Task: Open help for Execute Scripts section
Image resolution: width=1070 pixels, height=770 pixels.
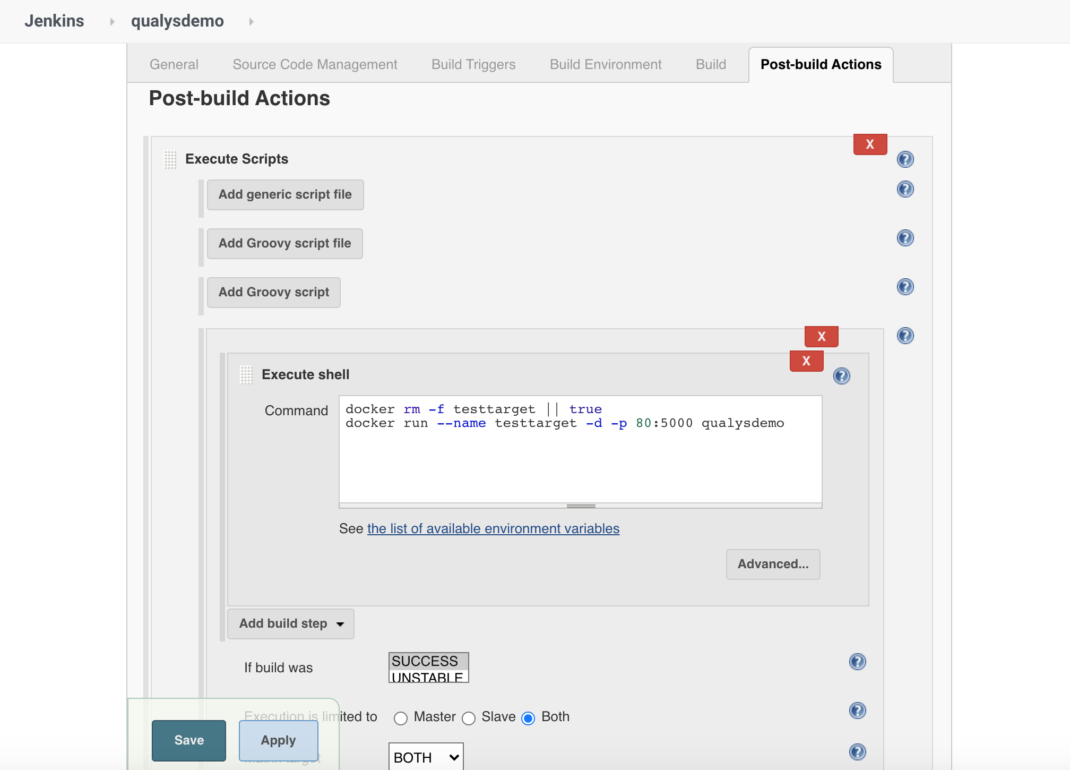Action: (x=905, y=159)
